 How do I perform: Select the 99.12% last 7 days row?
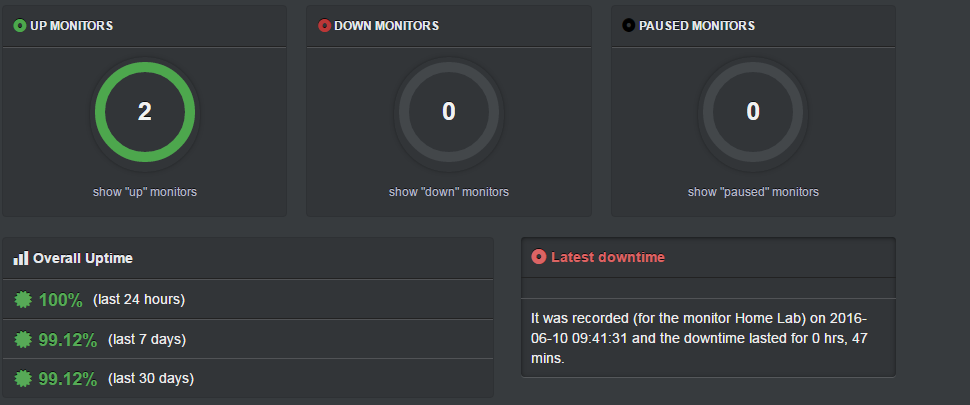[248, 339]
